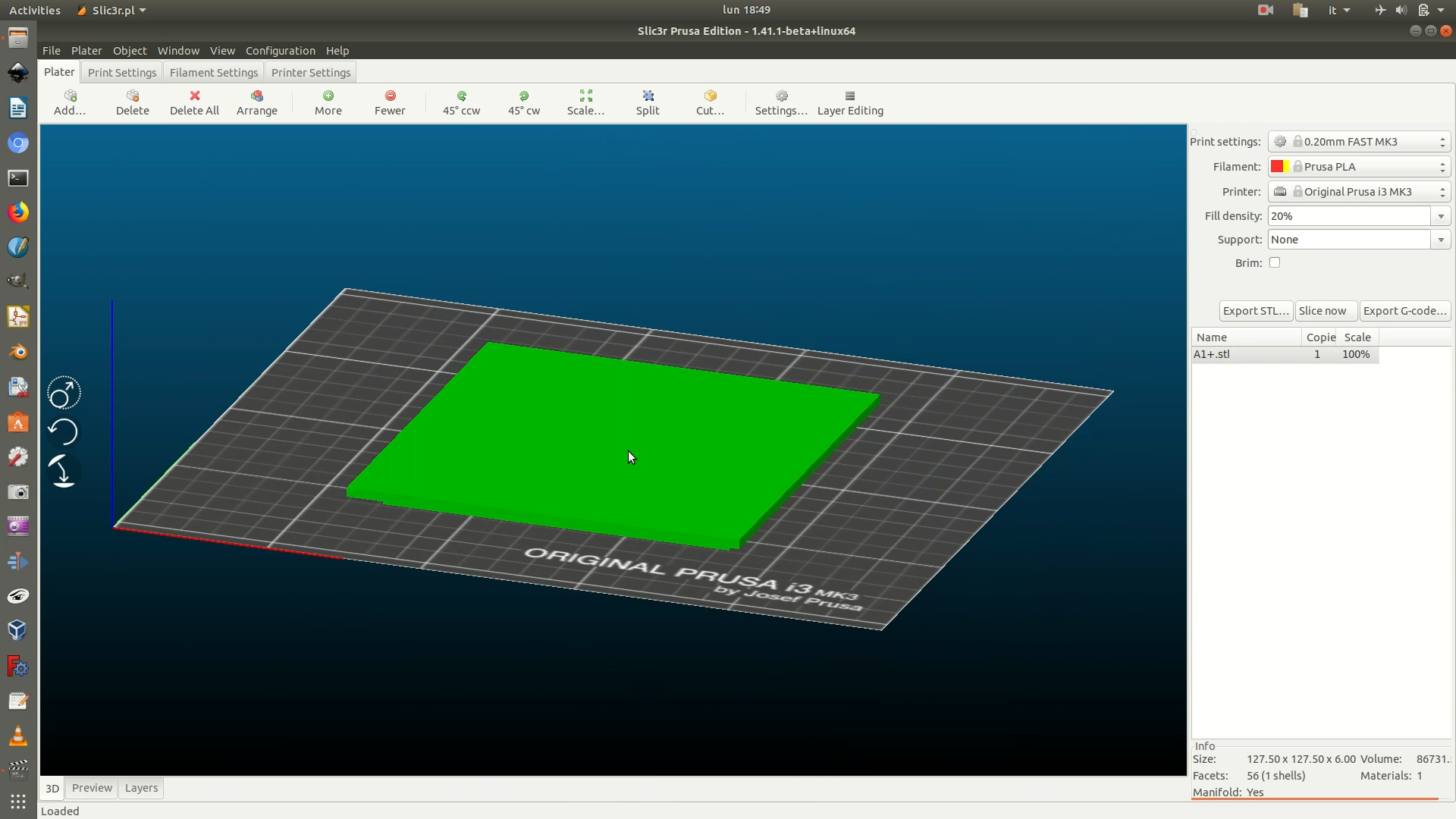Open the Slic3r.pl app menu

(111, 10)
